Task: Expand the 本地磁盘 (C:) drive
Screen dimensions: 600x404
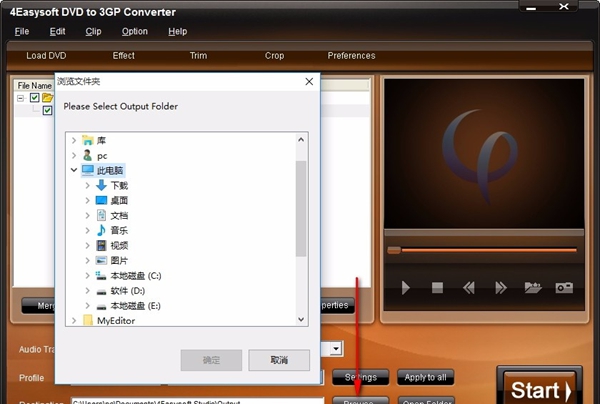Action: tap(88, 275)
